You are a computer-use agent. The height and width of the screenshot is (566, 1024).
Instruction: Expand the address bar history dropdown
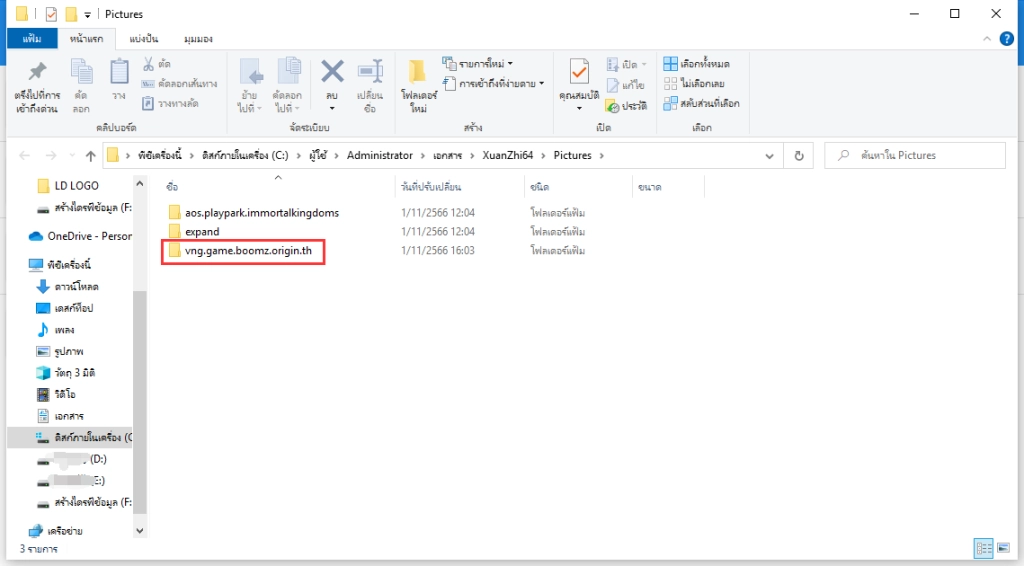tap(768, 156)
